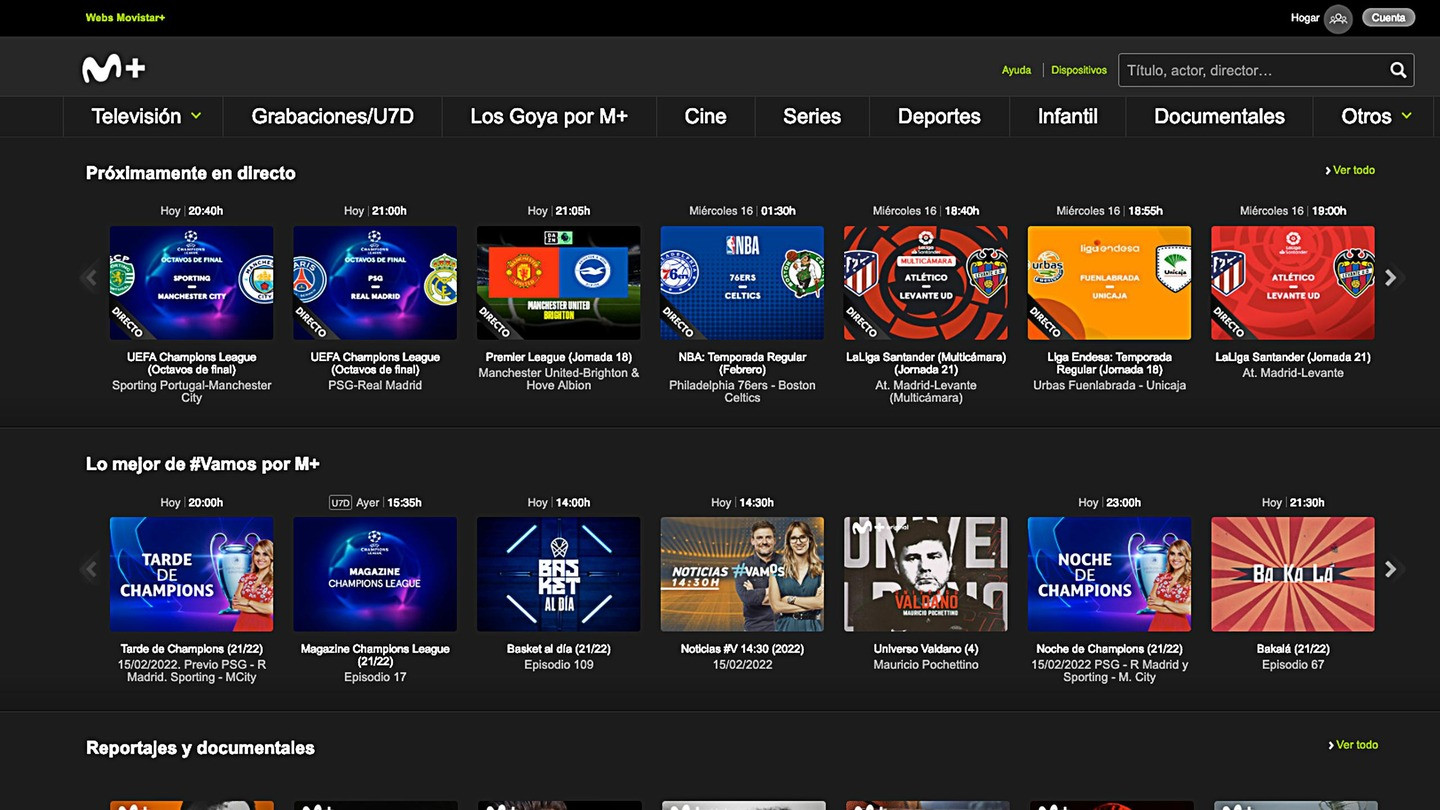This screenshot has width=1440, height=810.
Task: Click 'Ver todo' for Reportajes y documentales
Action: pyautogui.click(x=1353, y=745)
